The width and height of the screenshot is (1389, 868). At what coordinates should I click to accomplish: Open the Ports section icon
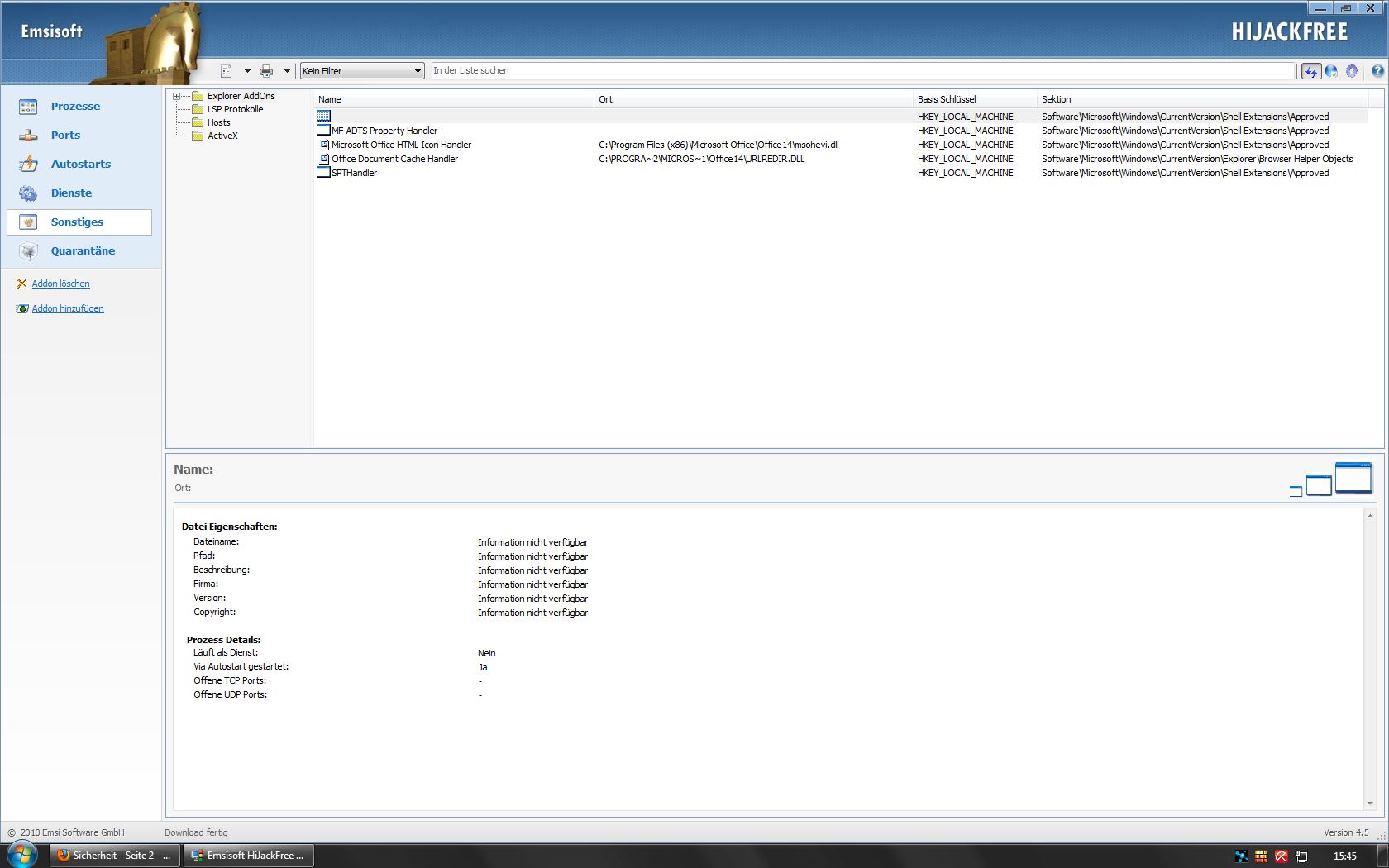coord(28,136)
